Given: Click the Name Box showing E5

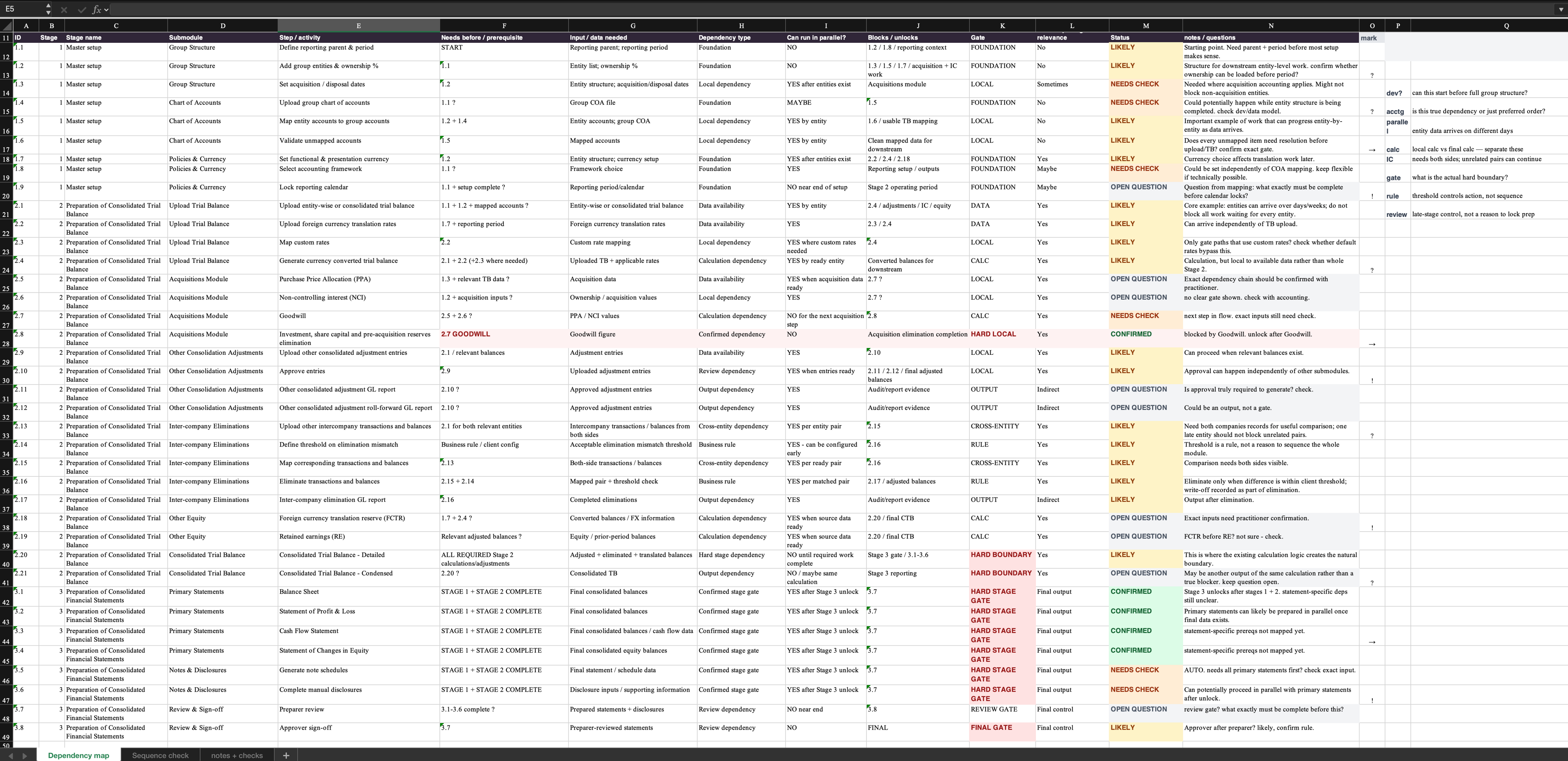Looking at the screenshot, I should (23, 9).
